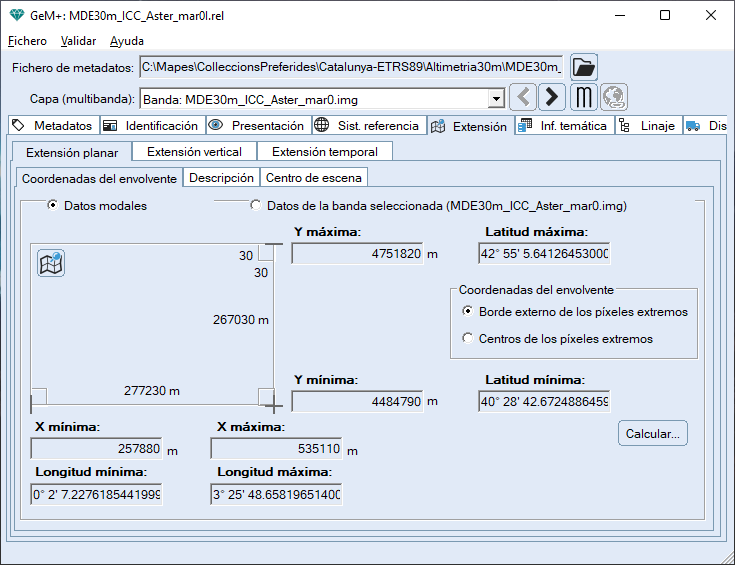
Task: Click the previous band arrow button
Action: 523,97
